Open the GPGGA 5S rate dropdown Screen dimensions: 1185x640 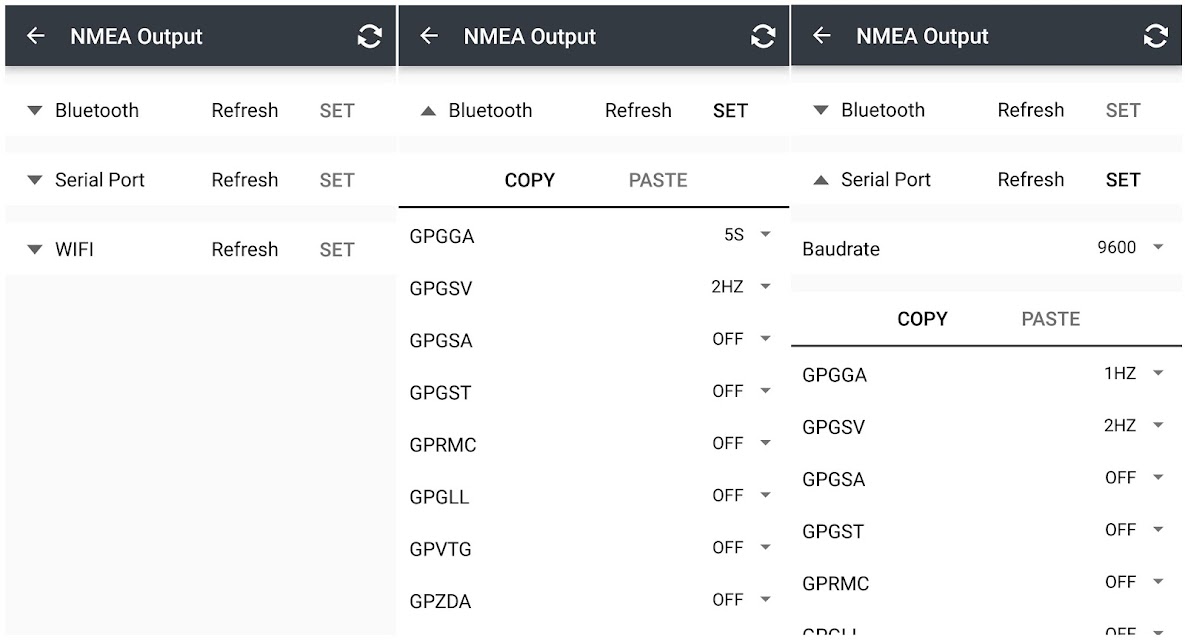pyautogui.click(x=747, y=235)
